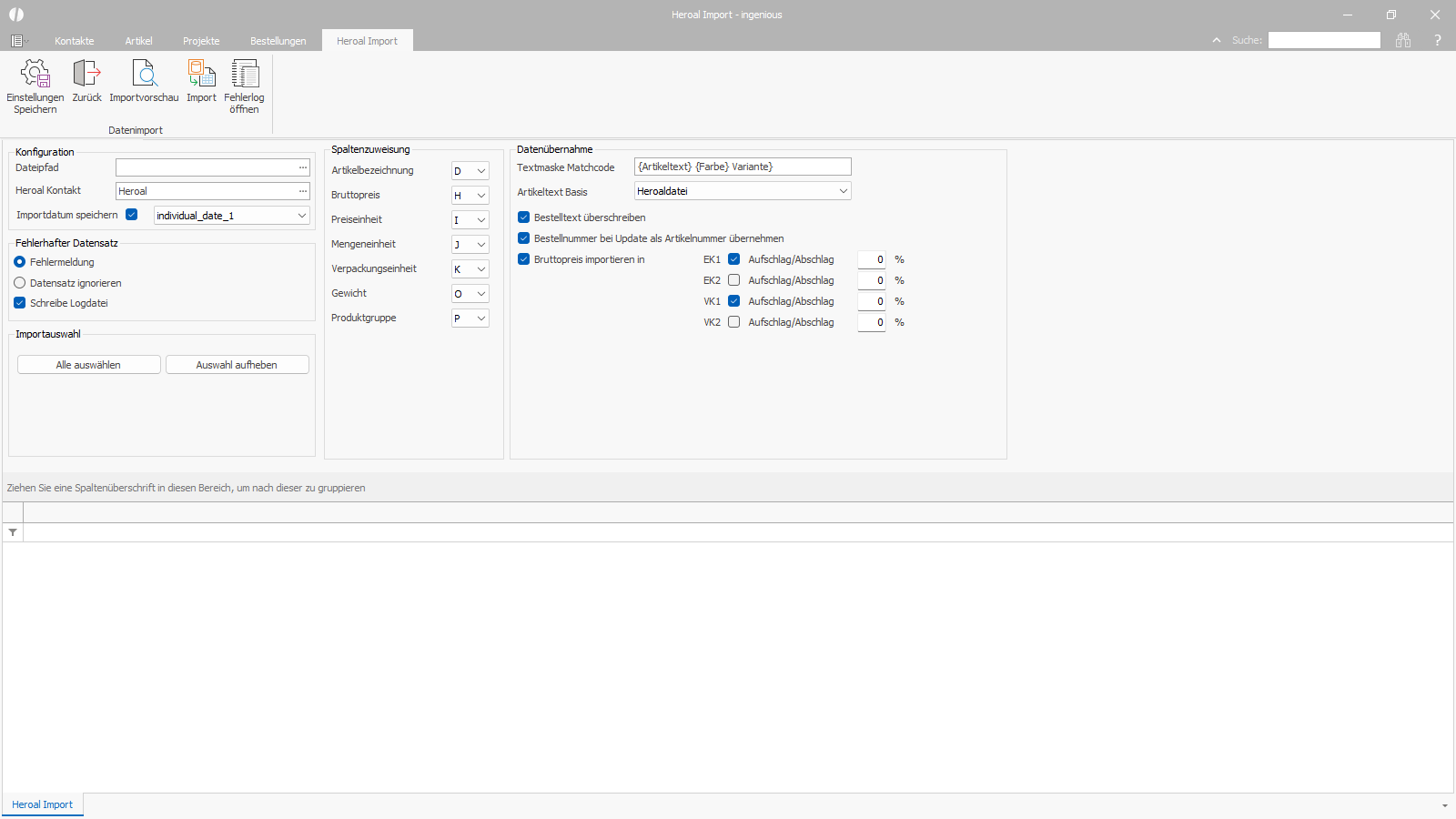Image resolution: width=1456 pixels, height=819 pixels.
Task: Start the Import from the ribbon
Action: point(201,75)
